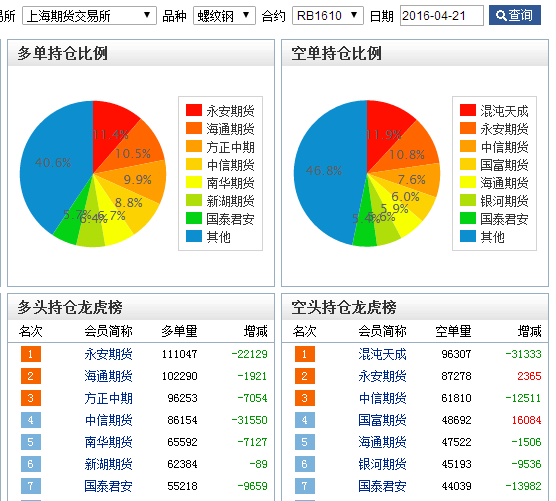Click the date field showing 2016-04-21

point(442,16)
